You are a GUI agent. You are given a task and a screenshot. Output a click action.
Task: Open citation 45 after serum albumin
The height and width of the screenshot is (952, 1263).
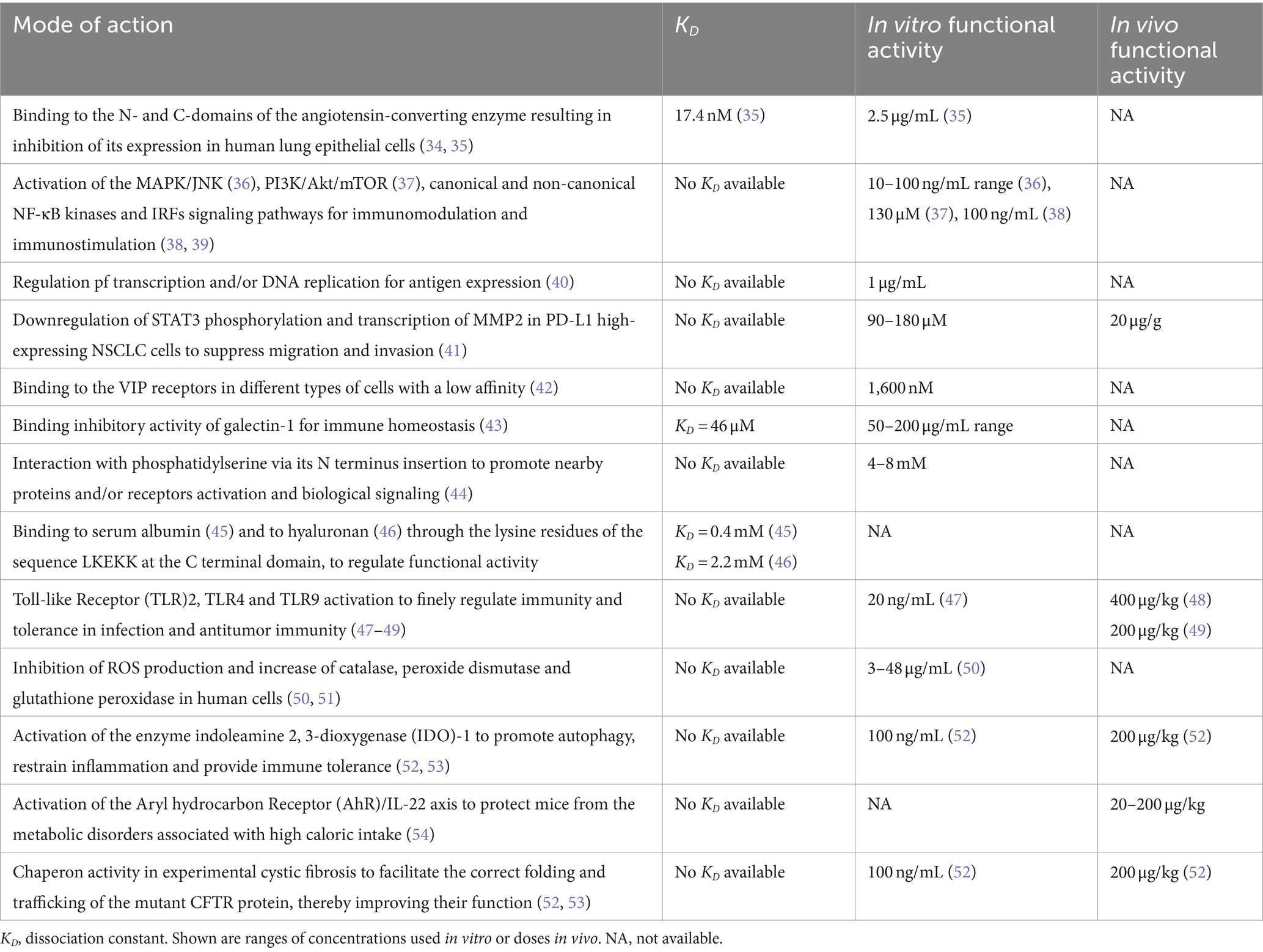coord(219,532)
